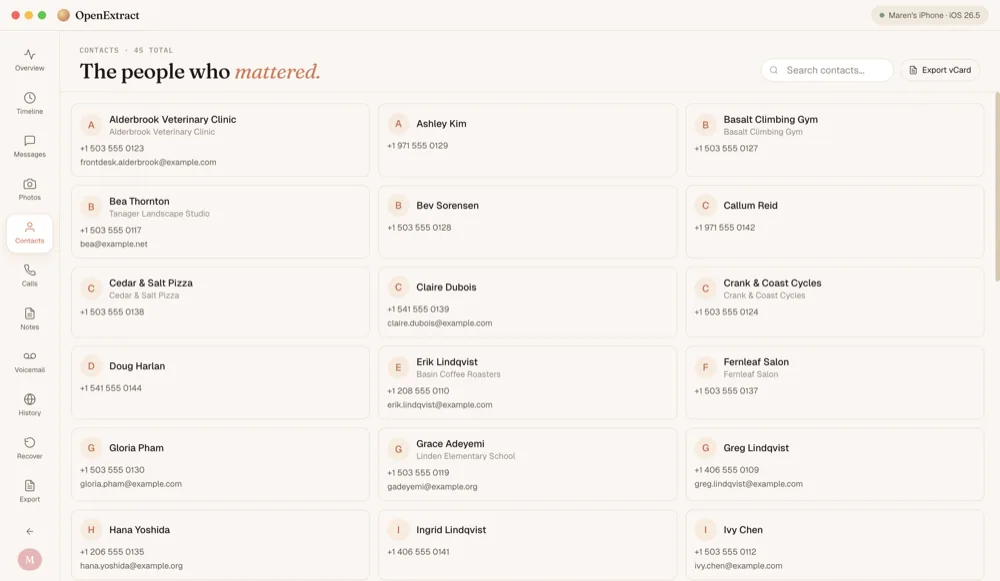Open the Grace Adeyemi contact name
Screen dimensions: 1000x581
coord(450,444)
